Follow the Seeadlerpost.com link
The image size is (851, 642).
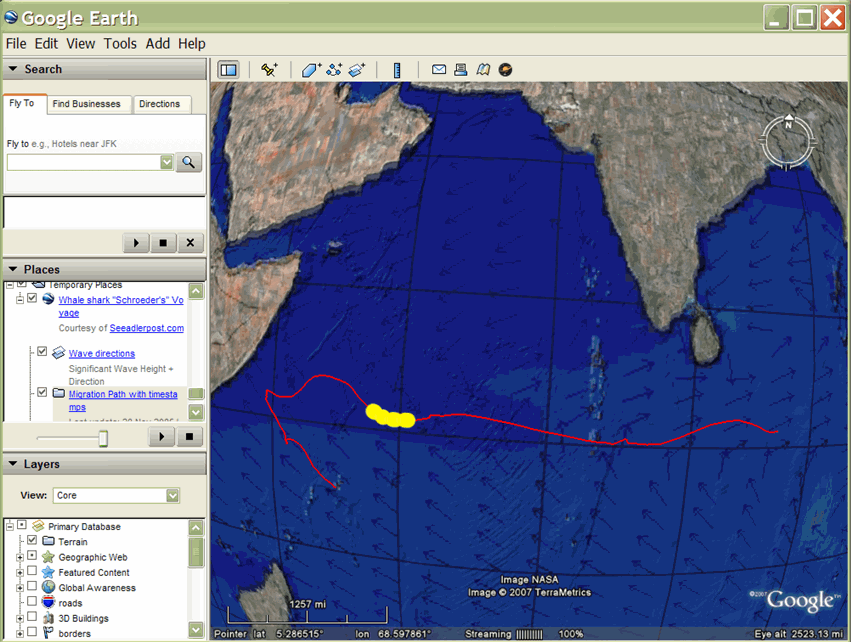click(146, 328)
